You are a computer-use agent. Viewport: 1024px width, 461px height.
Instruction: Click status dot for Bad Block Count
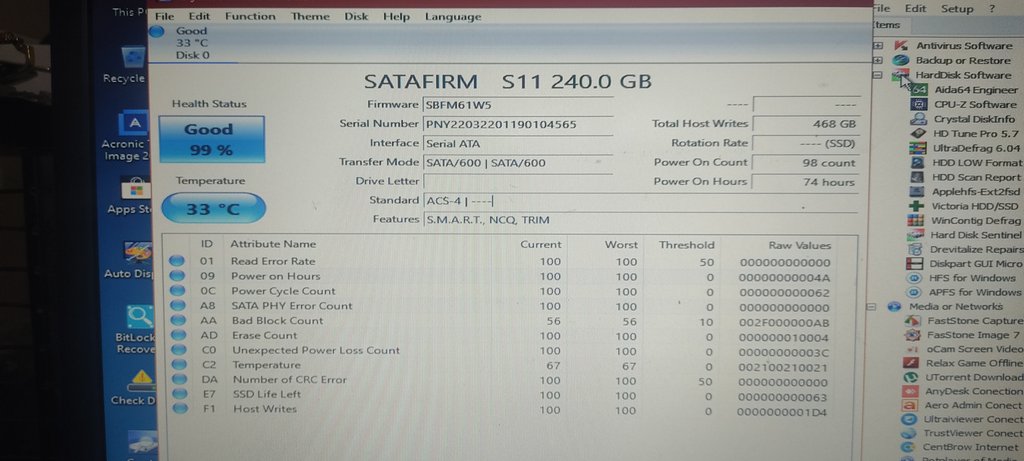point(178,321)
